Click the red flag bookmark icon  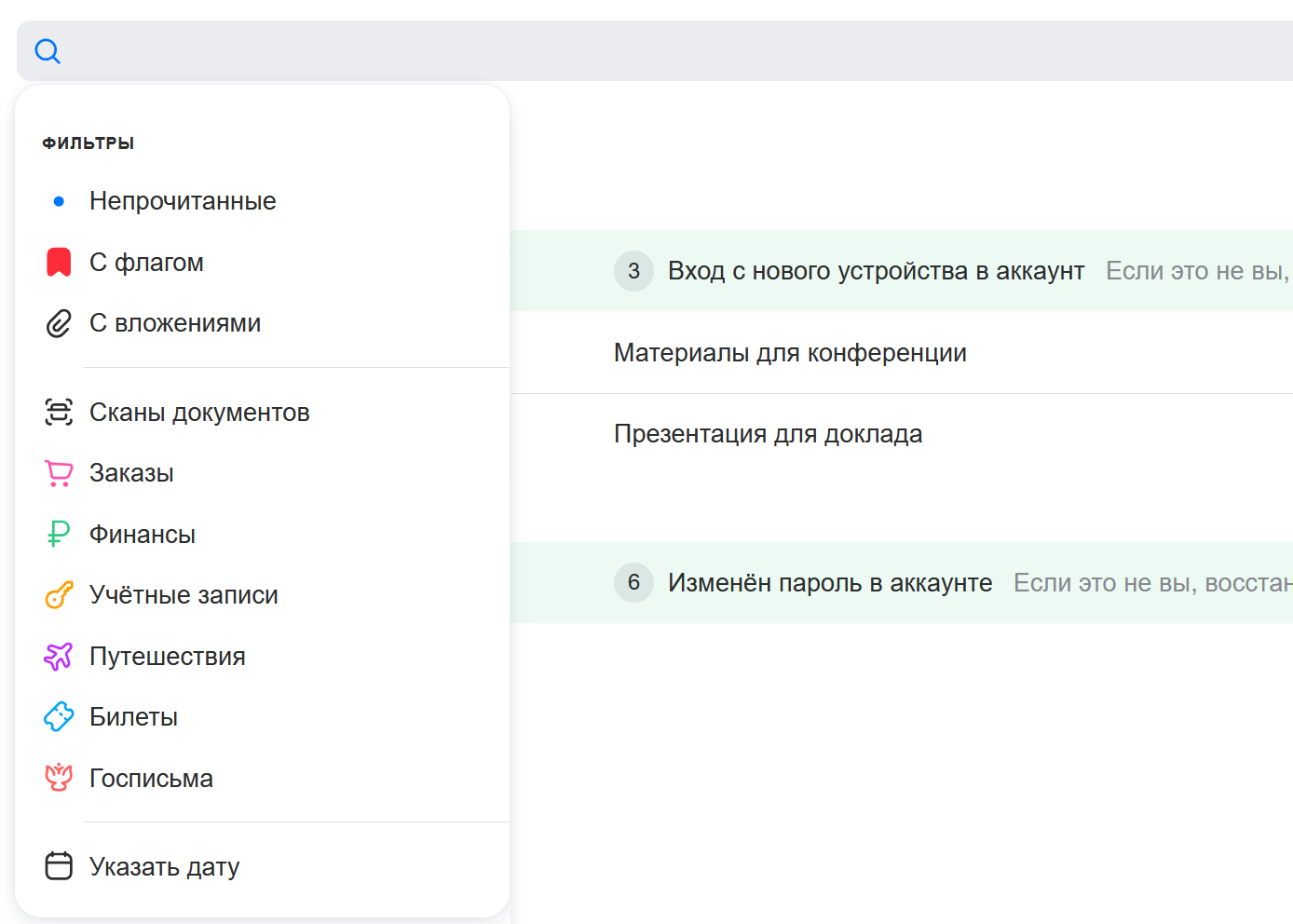(x=59, y=263)
